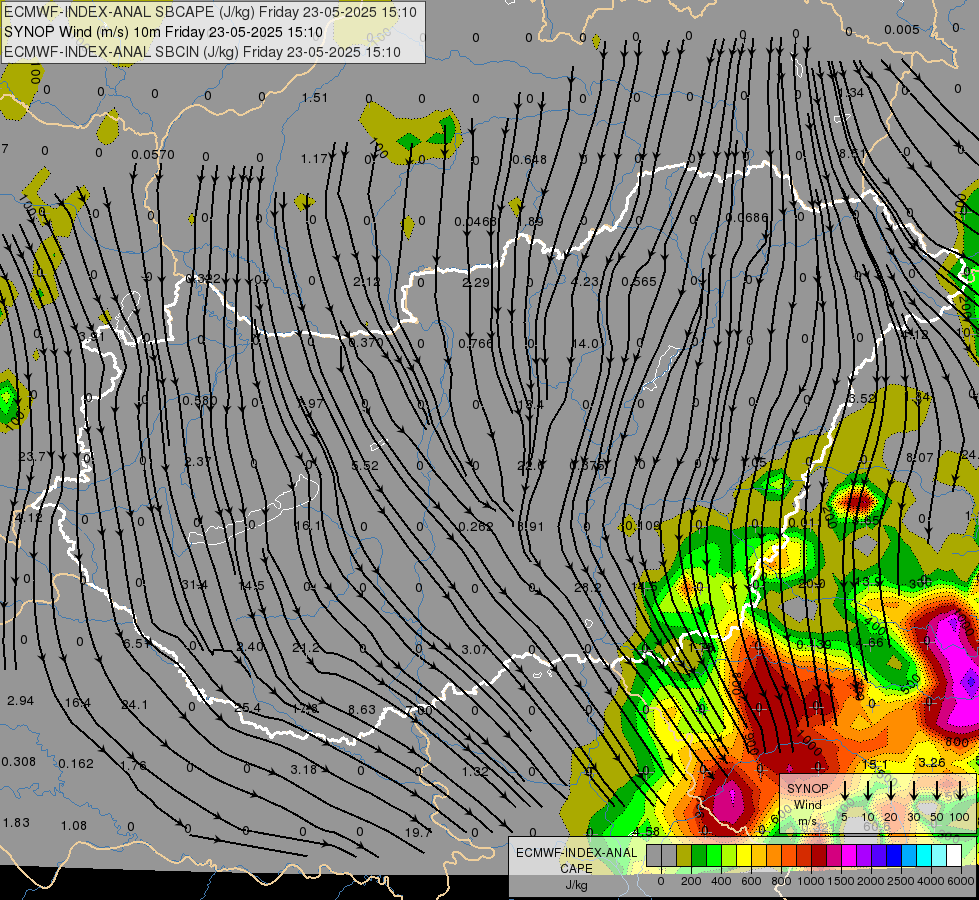The image size is (979, 900).
Task: Click the 21.2 value on the map
Action: tap(306, 648)
